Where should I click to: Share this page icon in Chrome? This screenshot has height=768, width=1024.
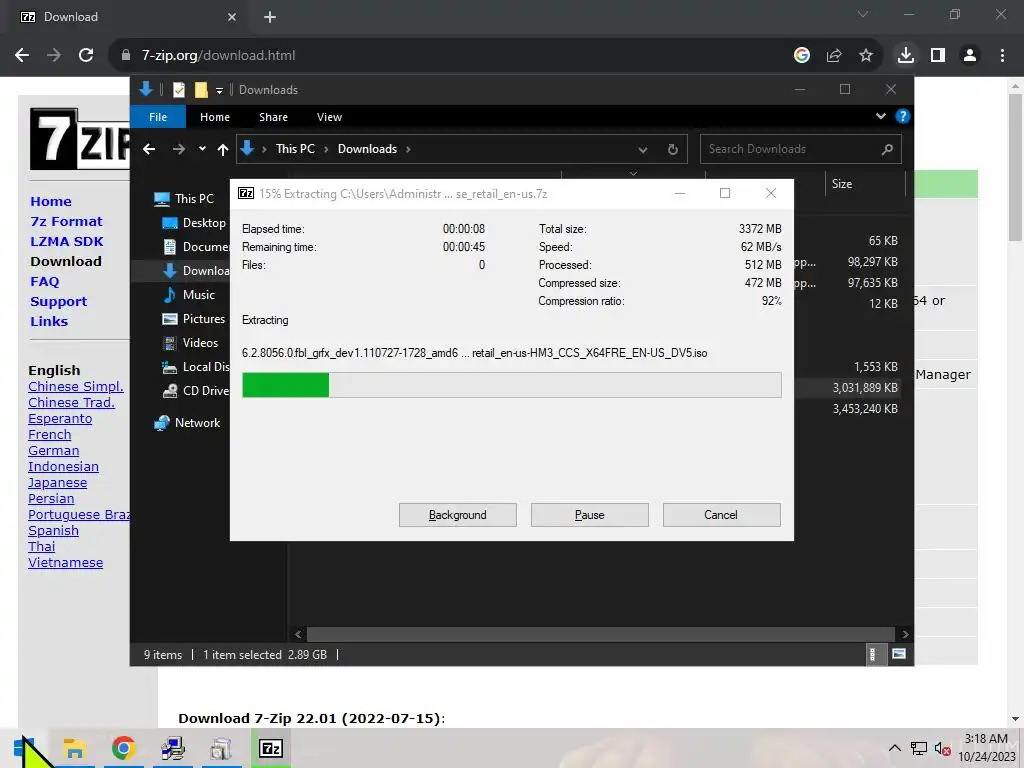[834, 56]
